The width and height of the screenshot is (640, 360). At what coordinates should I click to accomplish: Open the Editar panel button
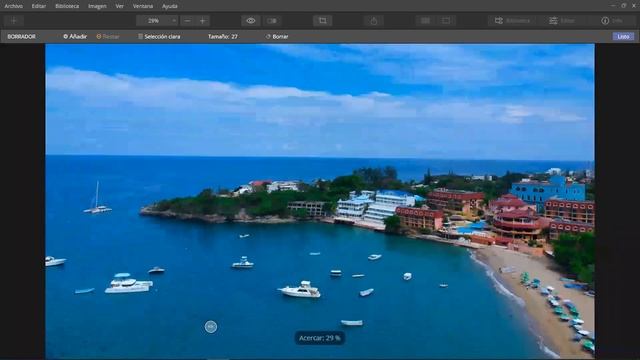pos(562,21)
